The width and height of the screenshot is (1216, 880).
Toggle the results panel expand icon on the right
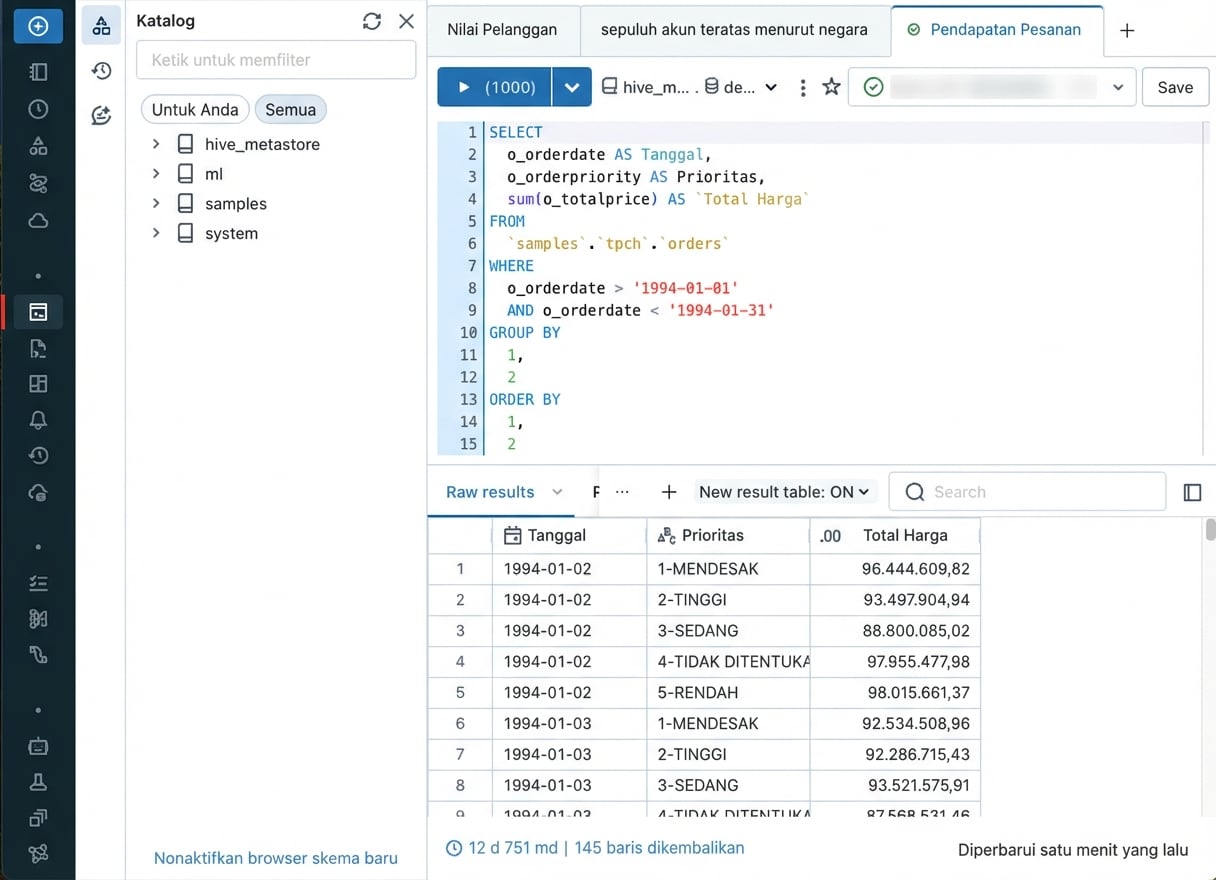point(1191,491)
